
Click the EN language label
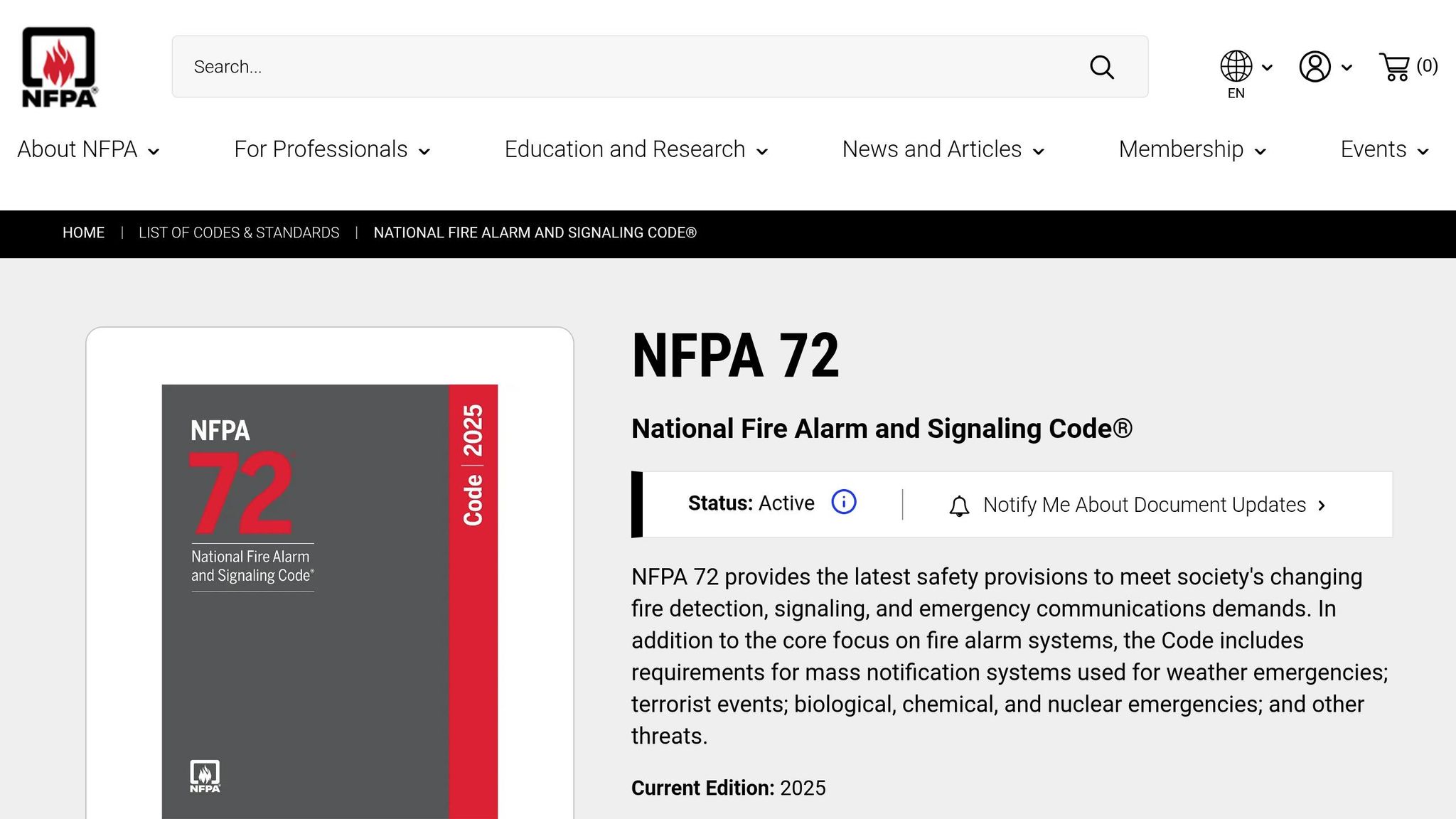[x=1236, y=93]
